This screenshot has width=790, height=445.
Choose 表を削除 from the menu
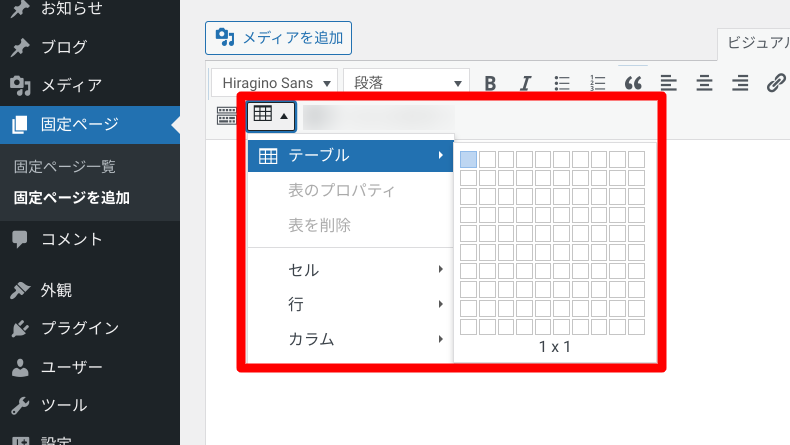[x=319, y=225]
